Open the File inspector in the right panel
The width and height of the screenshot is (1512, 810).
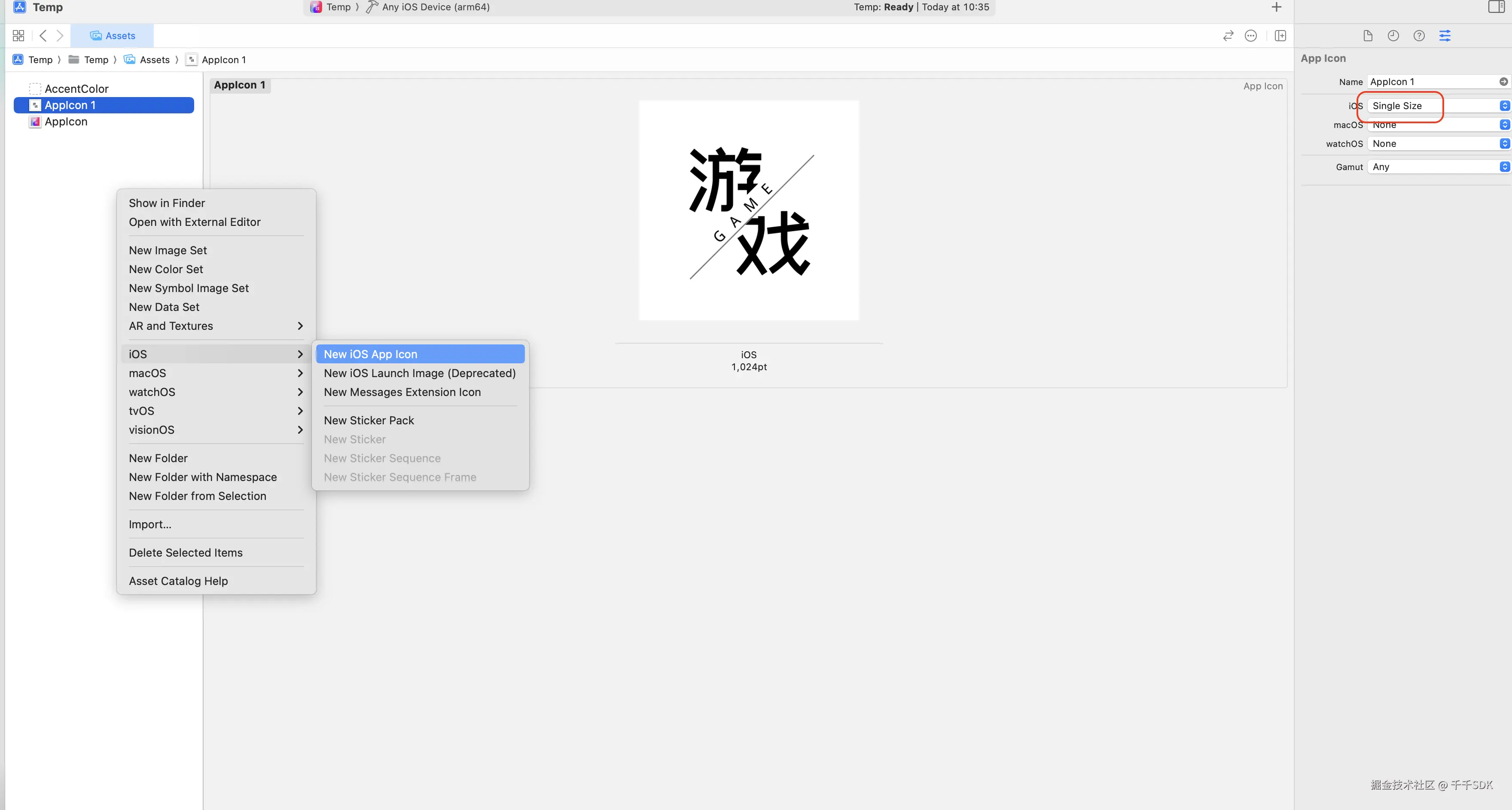(x=1368, y=35)
